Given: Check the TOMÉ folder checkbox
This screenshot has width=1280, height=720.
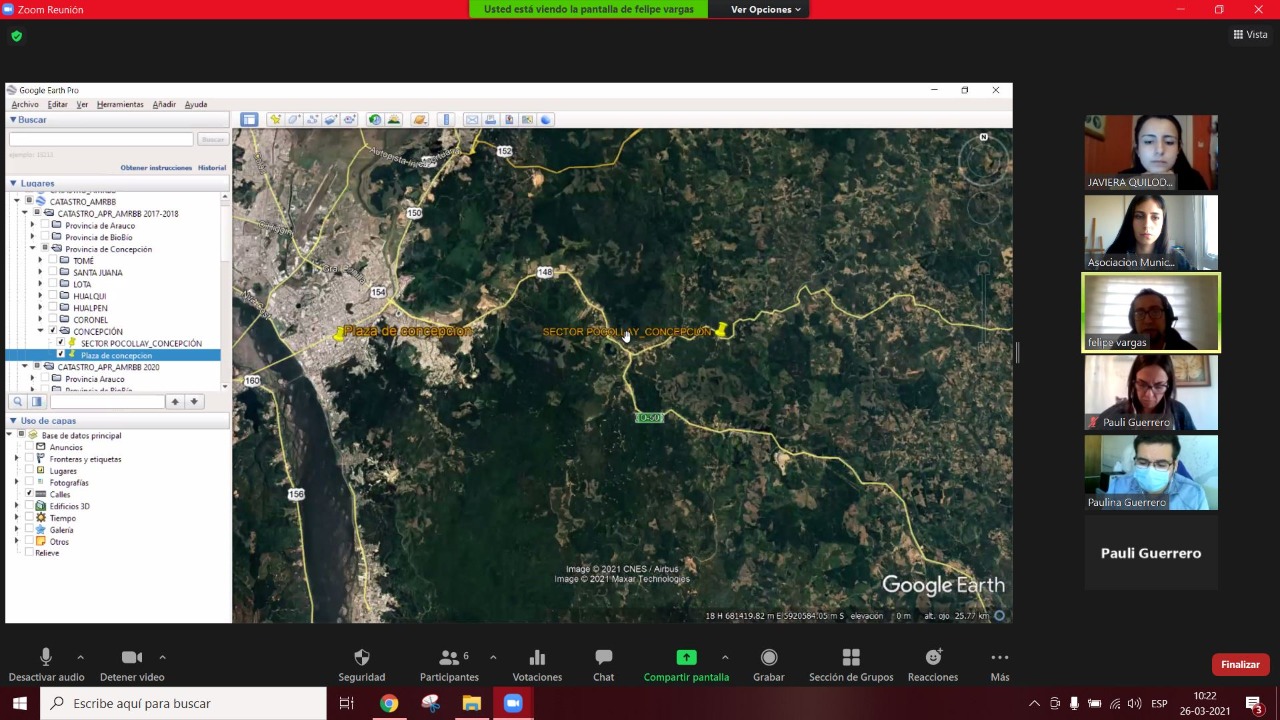Looking at the screenshot, I should [51, 261].
